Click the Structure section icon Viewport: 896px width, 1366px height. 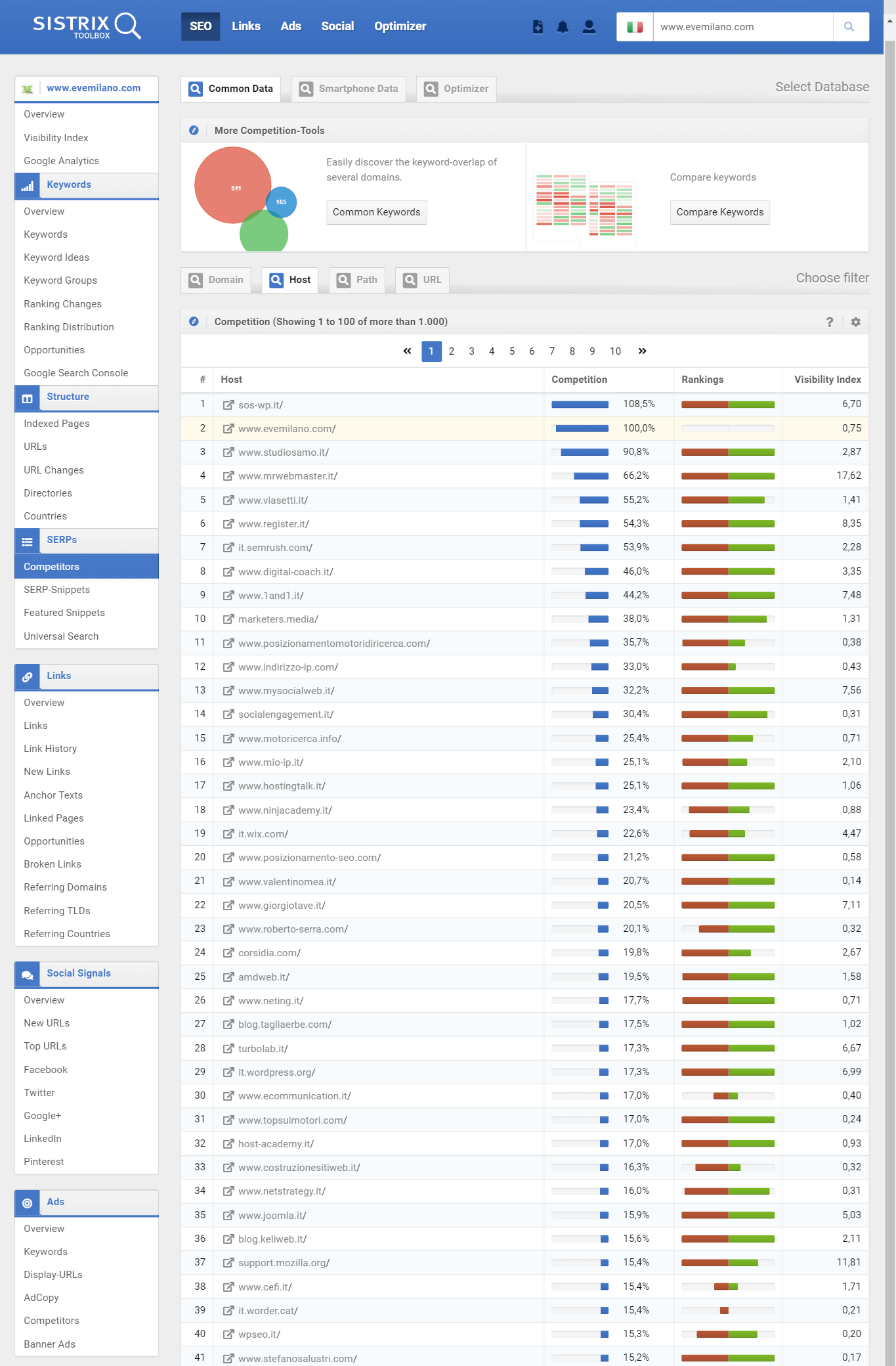(28, 399)
